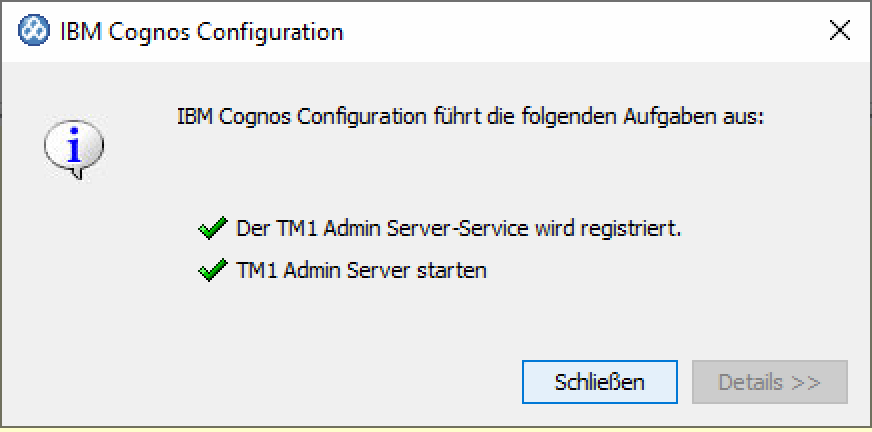Viewport: 872px width, 432px height.
Task: Click green checkmark beside Admin Server-Service registration
Action: tap(211, 229)
